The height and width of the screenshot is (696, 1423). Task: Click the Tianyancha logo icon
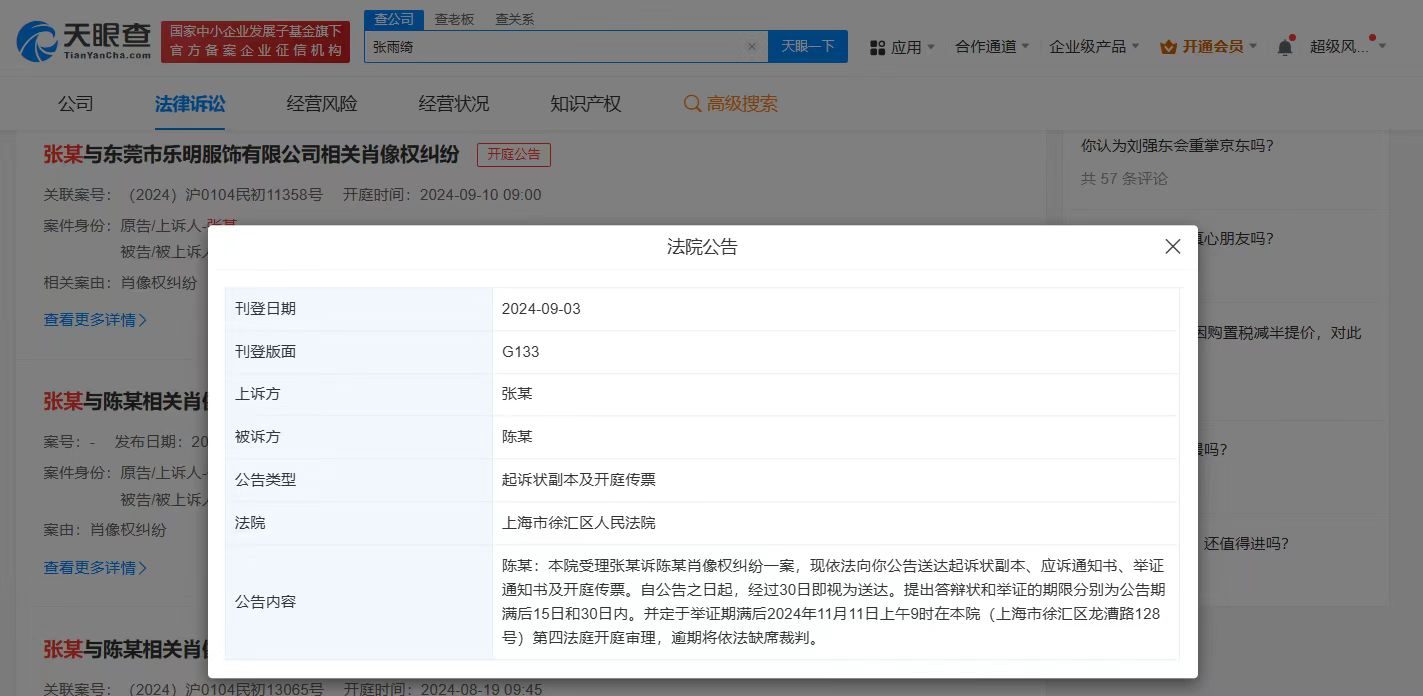tap(33, 38)
